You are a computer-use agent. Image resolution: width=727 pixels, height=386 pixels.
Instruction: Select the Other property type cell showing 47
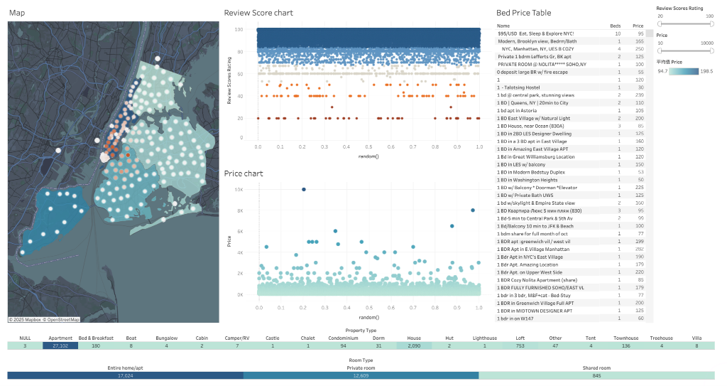pos(555,346)
